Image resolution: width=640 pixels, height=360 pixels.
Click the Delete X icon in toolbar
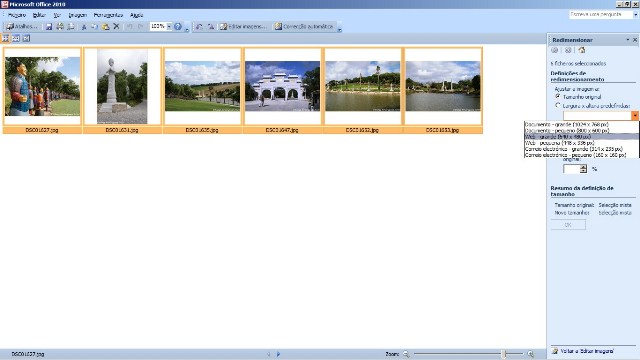[116, 27]
